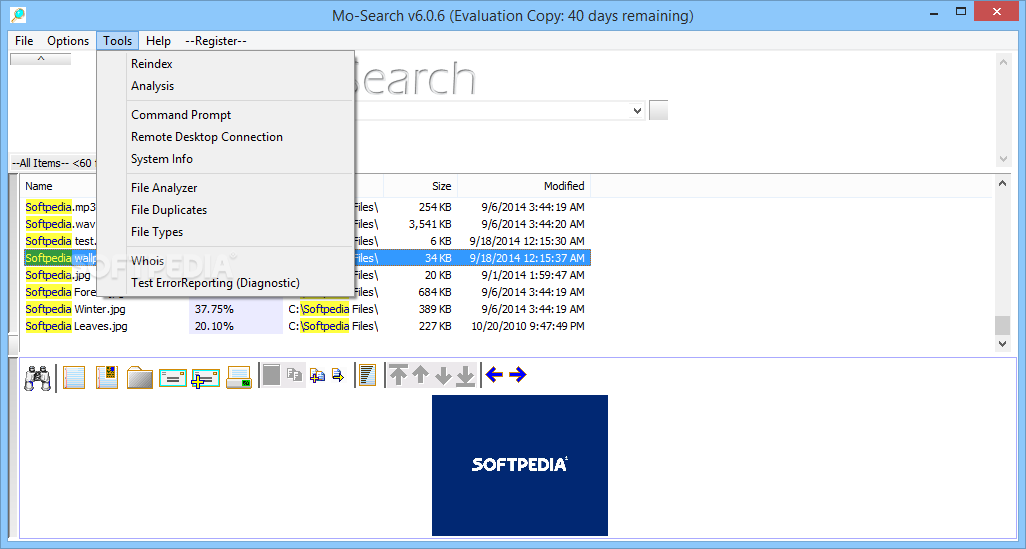The width and height of the screenshot is (1026, 549).
Task: Click the jump-to-top arrow with bar
Action: tap(398, 375)
